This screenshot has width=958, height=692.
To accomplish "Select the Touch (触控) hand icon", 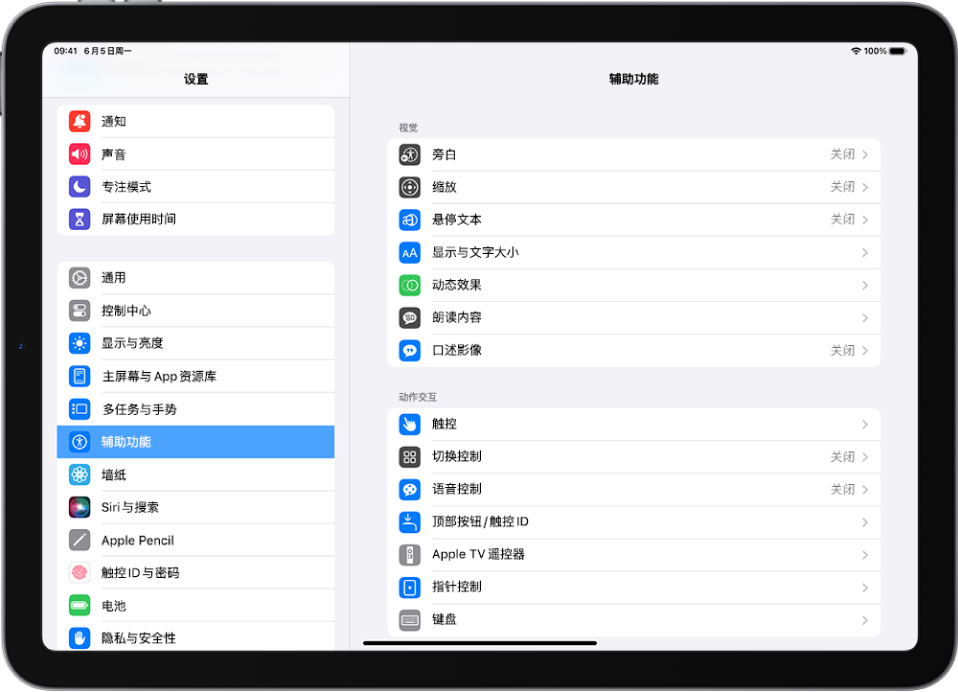I will (x=409, y=424).
